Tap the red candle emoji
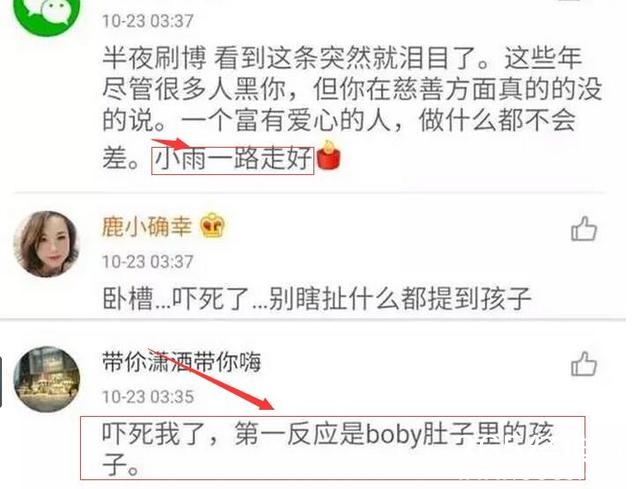The height and width of the screenshot is (489, 640). [329, 155]
